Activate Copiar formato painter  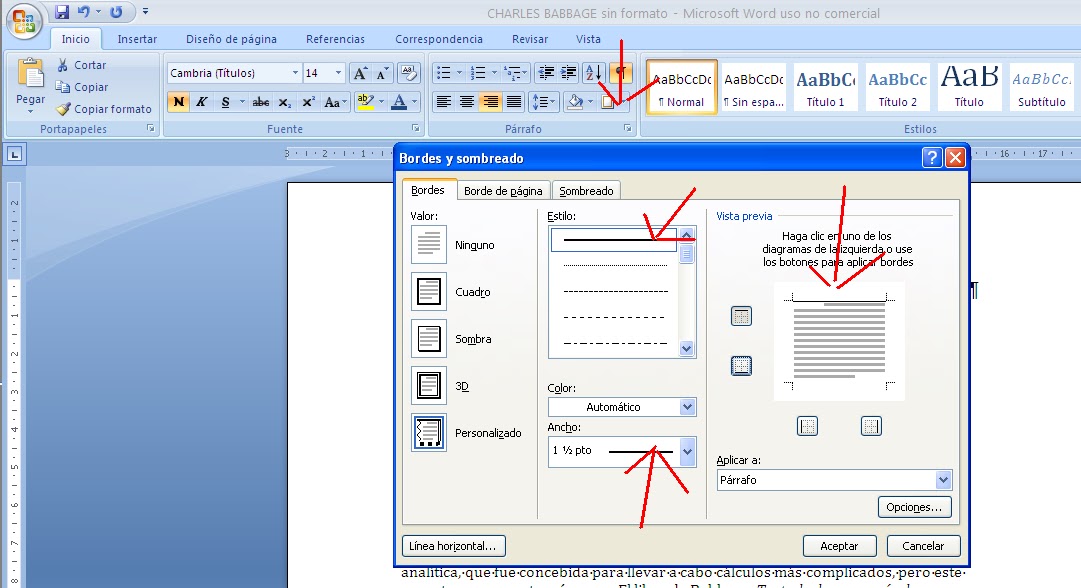[104, 109]
